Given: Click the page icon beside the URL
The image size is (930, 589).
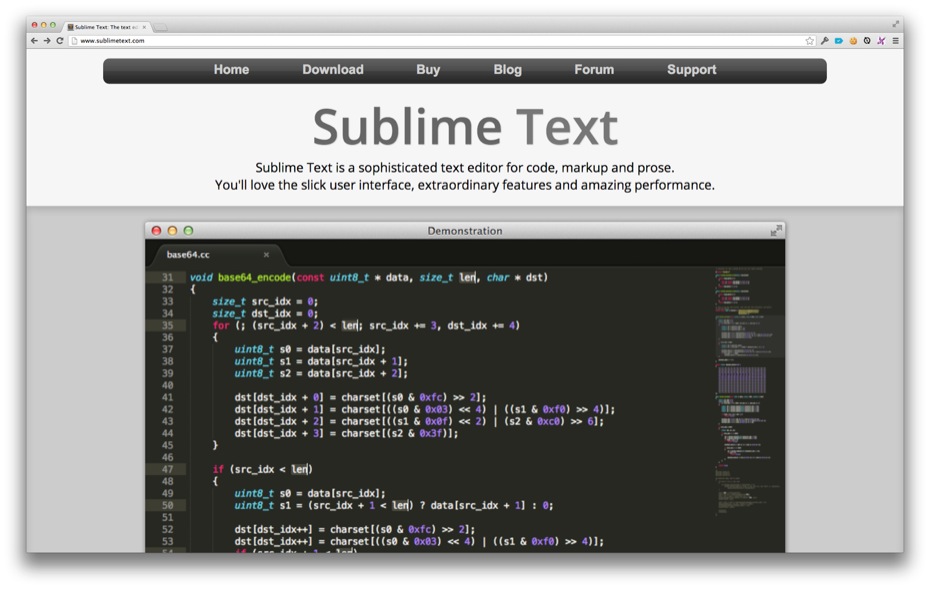Looking at the screenshot, I should click(x=75, y=41).
